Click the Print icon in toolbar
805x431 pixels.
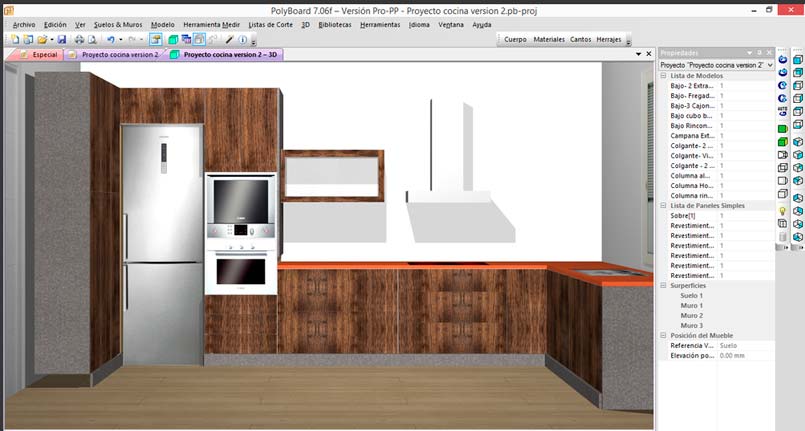[79, 39]
